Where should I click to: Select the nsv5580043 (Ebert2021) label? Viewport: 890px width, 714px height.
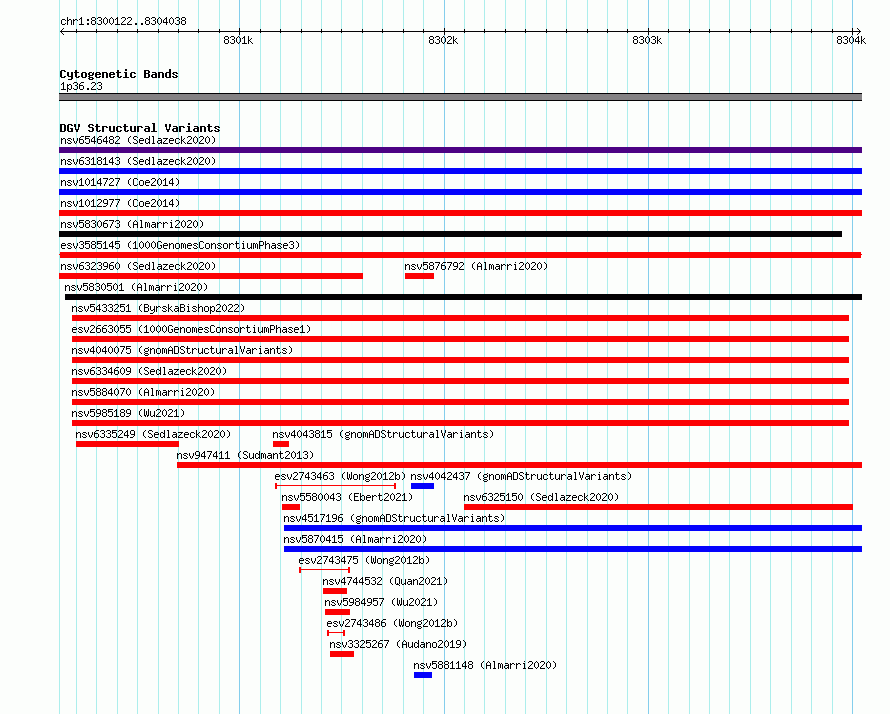click(347, 497)
